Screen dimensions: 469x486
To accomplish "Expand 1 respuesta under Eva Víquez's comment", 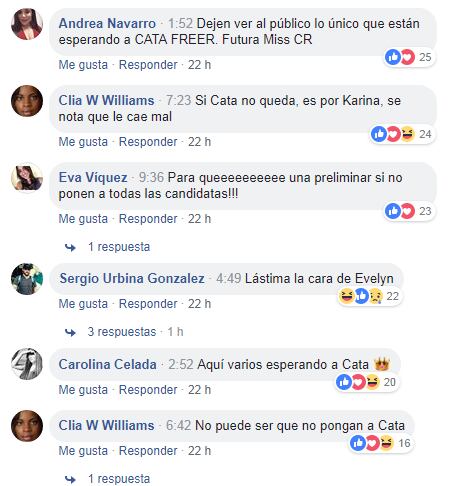I will coord(119,247).
